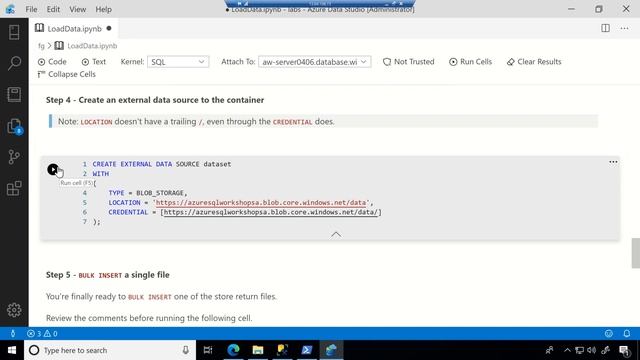This screenshot has height=360, width=640.
Task: Click the text 'TYPE = BLOB_STORAGE,'
Action: coord(148,193)
